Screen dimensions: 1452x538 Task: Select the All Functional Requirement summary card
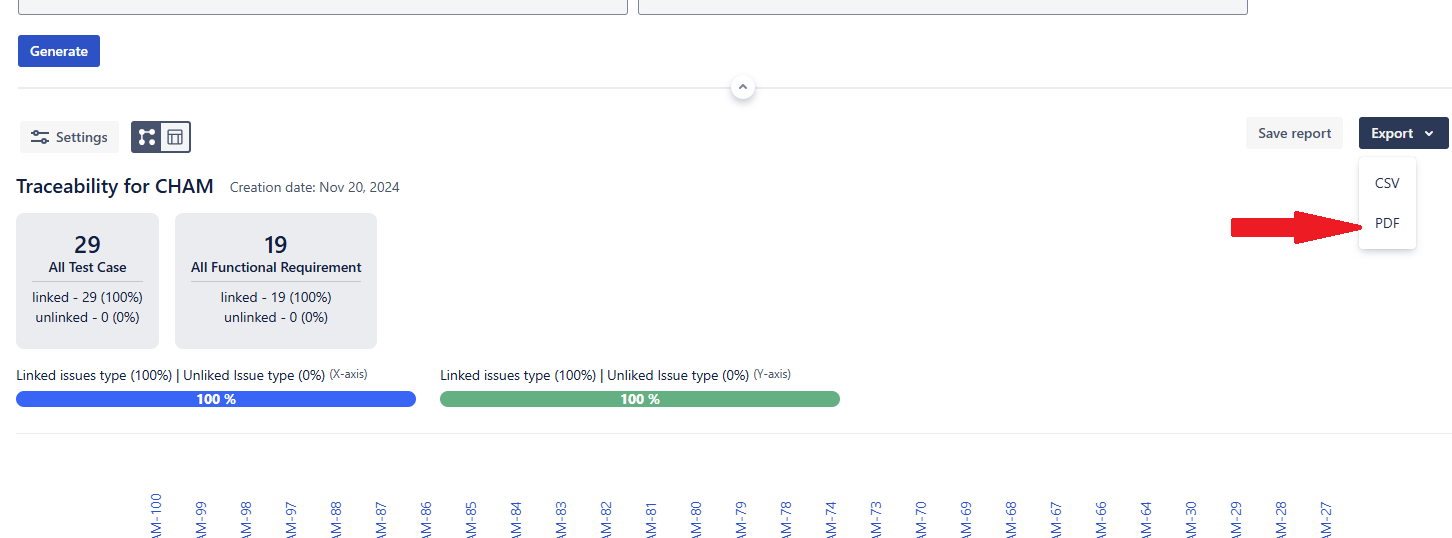(276, 280)
